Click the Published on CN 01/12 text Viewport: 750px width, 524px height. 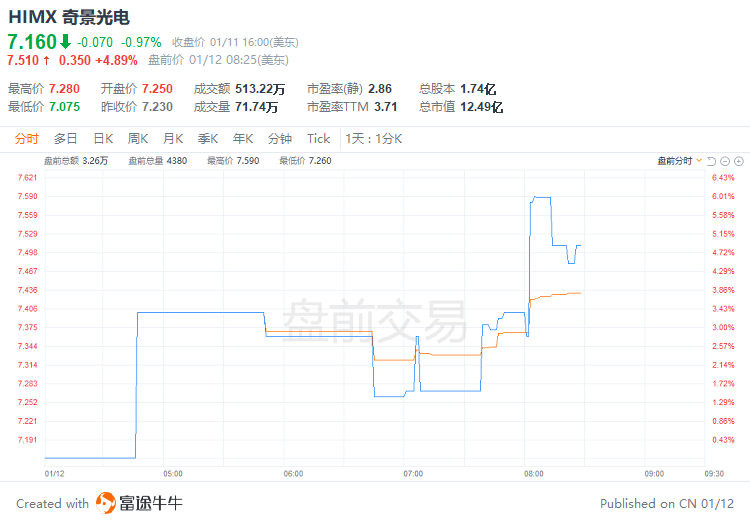pos(667,503)
